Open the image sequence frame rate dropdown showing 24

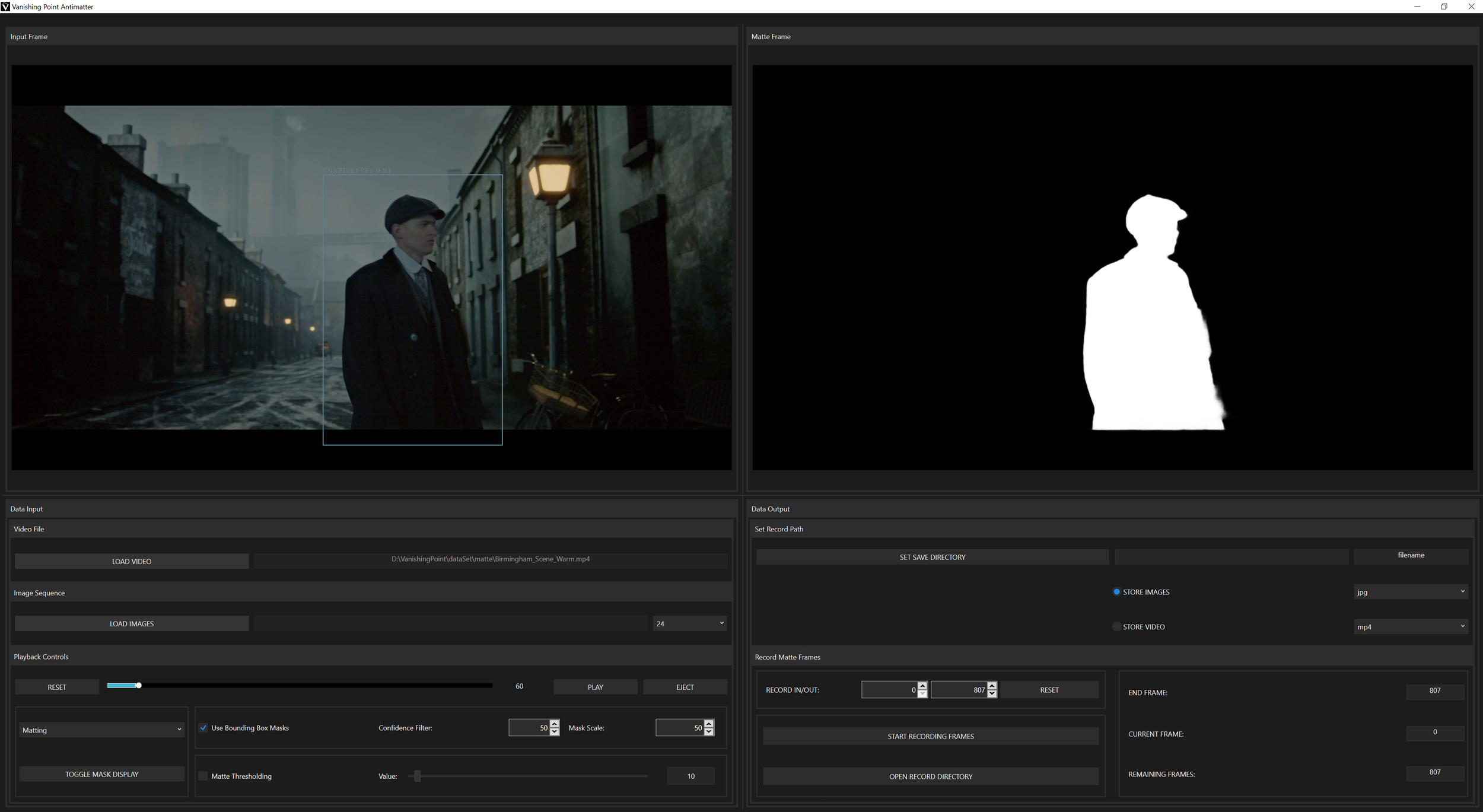(x=690, y=623)
